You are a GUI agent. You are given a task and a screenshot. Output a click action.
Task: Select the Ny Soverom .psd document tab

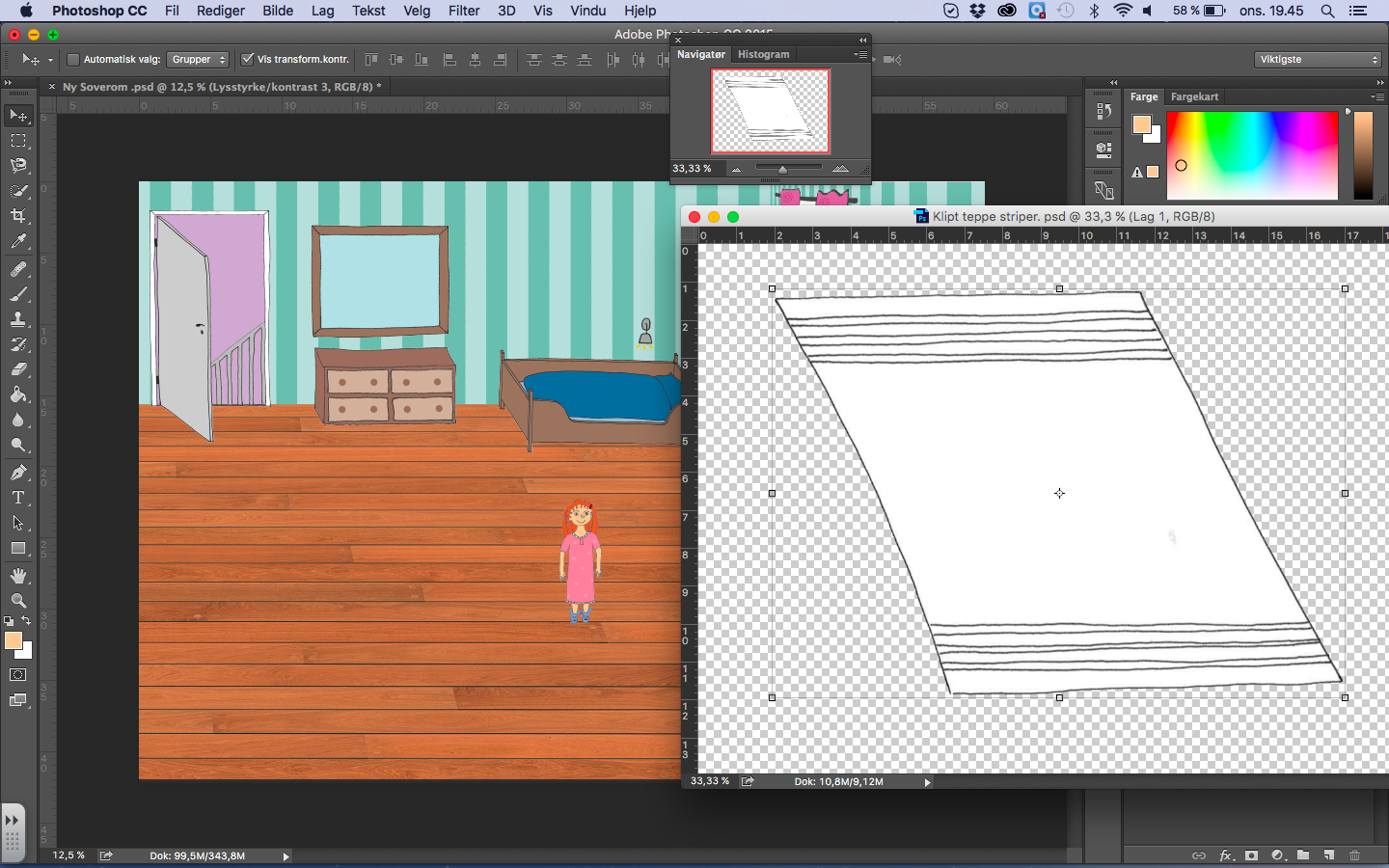tap(222, 87)
